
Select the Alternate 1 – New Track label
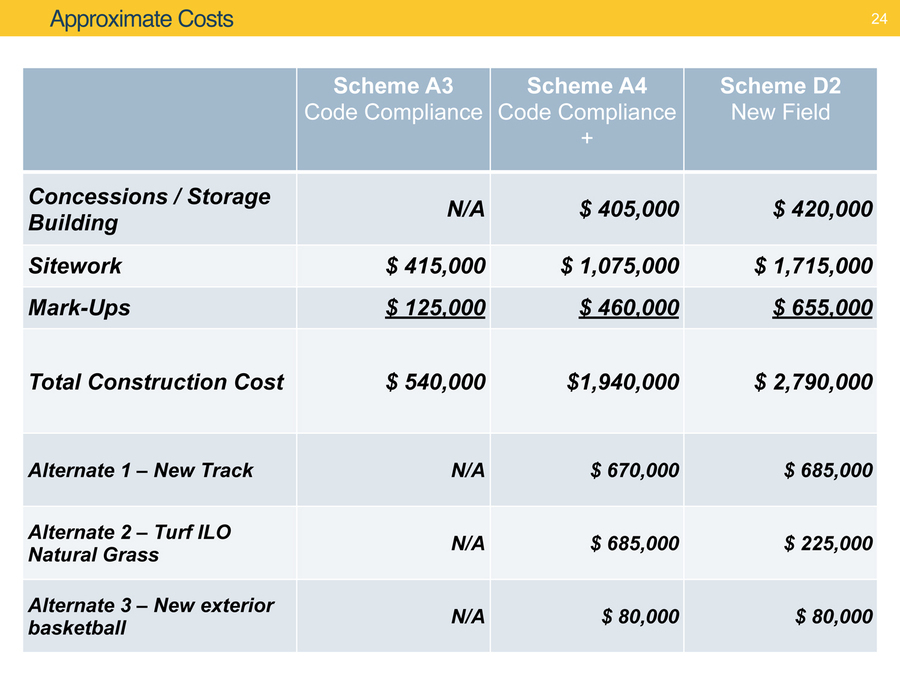pos(141,470)
